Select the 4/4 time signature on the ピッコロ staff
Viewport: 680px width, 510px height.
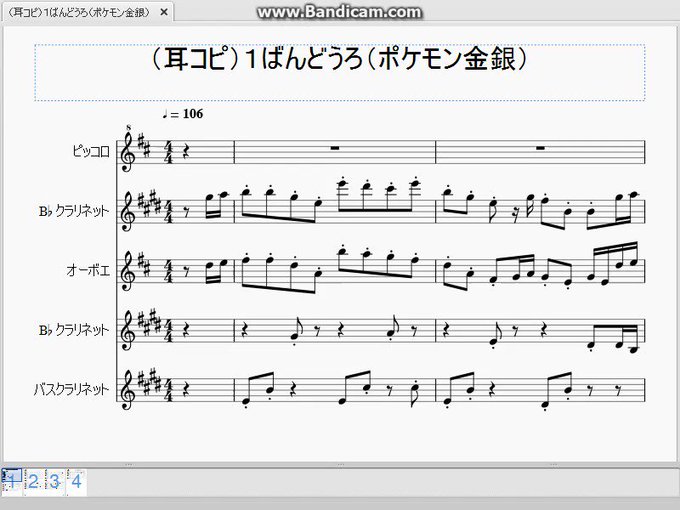click(168, 152)
